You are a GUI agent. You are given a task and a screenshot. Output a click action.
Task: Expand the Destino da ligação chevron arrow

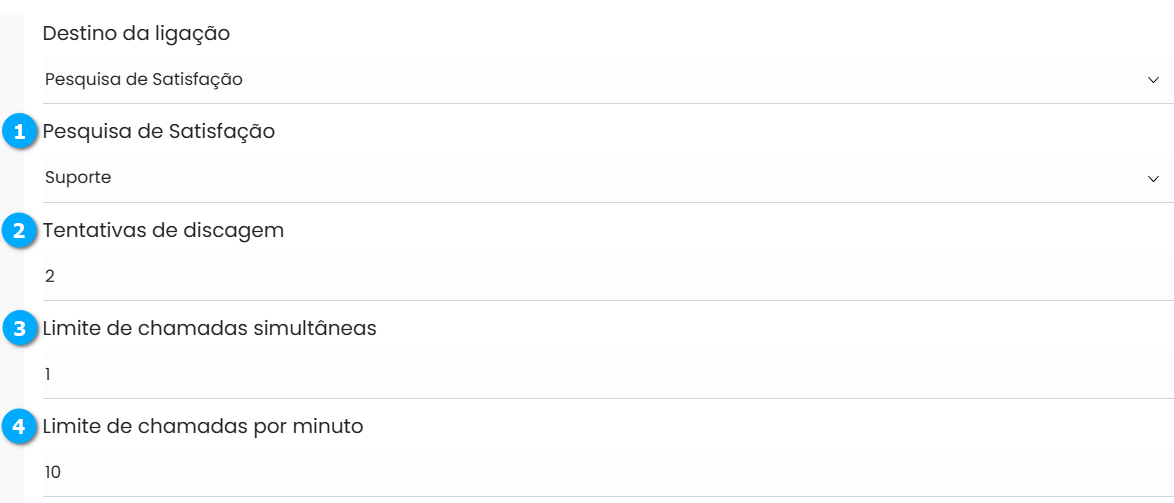coord(1153,80)
